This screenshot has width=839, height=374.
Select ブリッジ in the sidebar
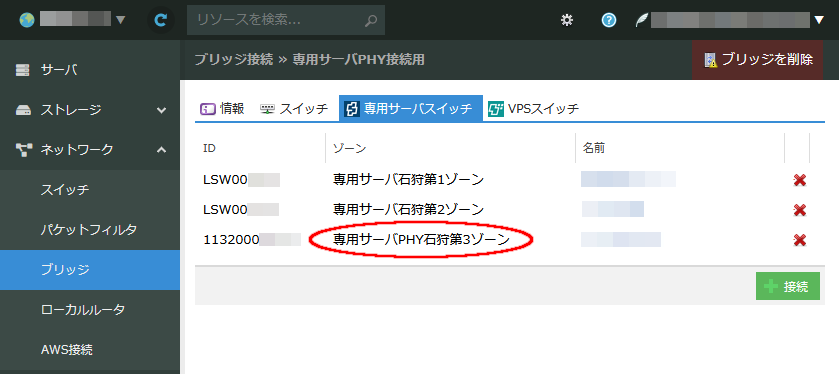(90, 270)
